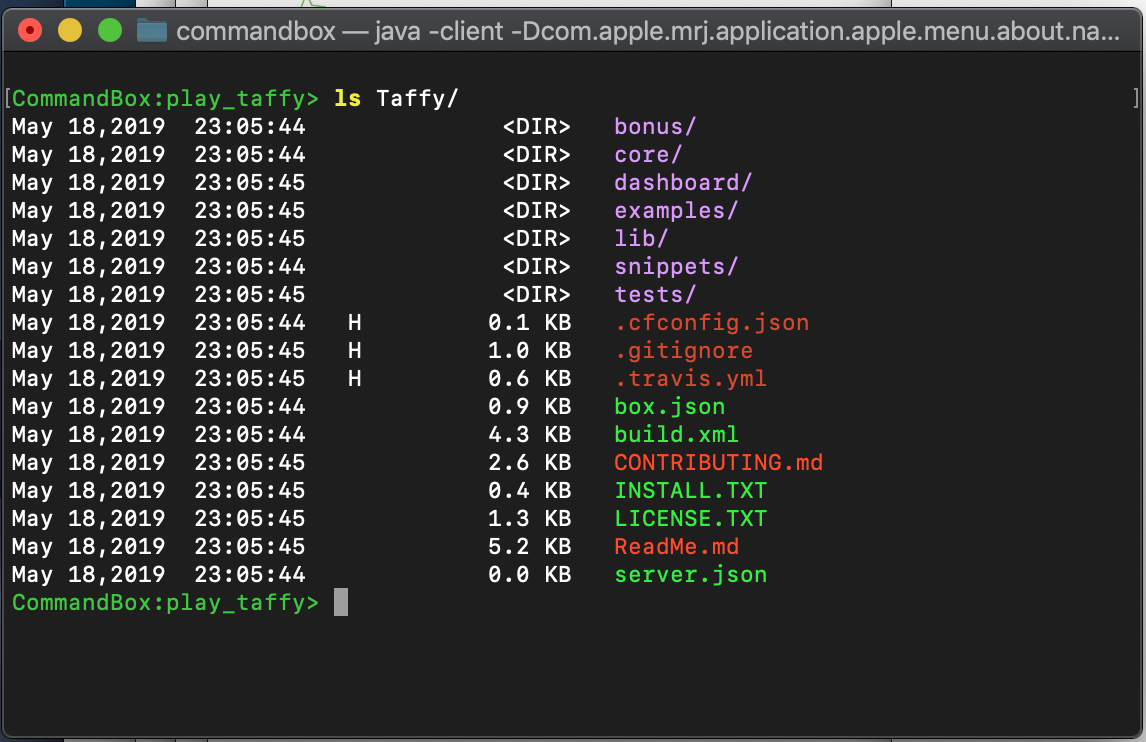Screen dimensions: 1146x742
Task: Click the '4.3 KB' size of build.xml
Action: click(530, 434)
